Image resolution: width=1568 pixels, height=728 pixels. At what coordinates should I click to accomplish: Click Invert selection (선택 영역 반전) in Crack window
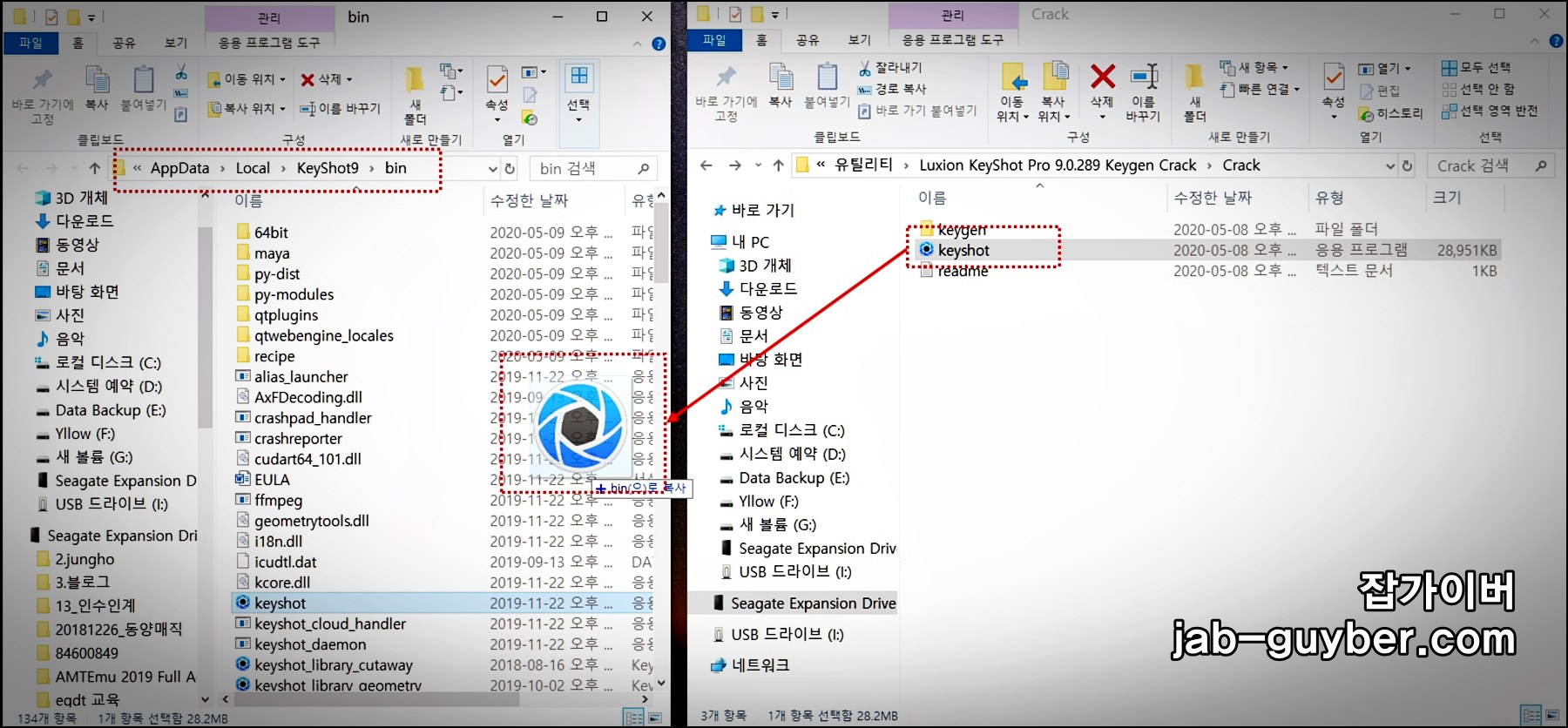(1490, 111)
